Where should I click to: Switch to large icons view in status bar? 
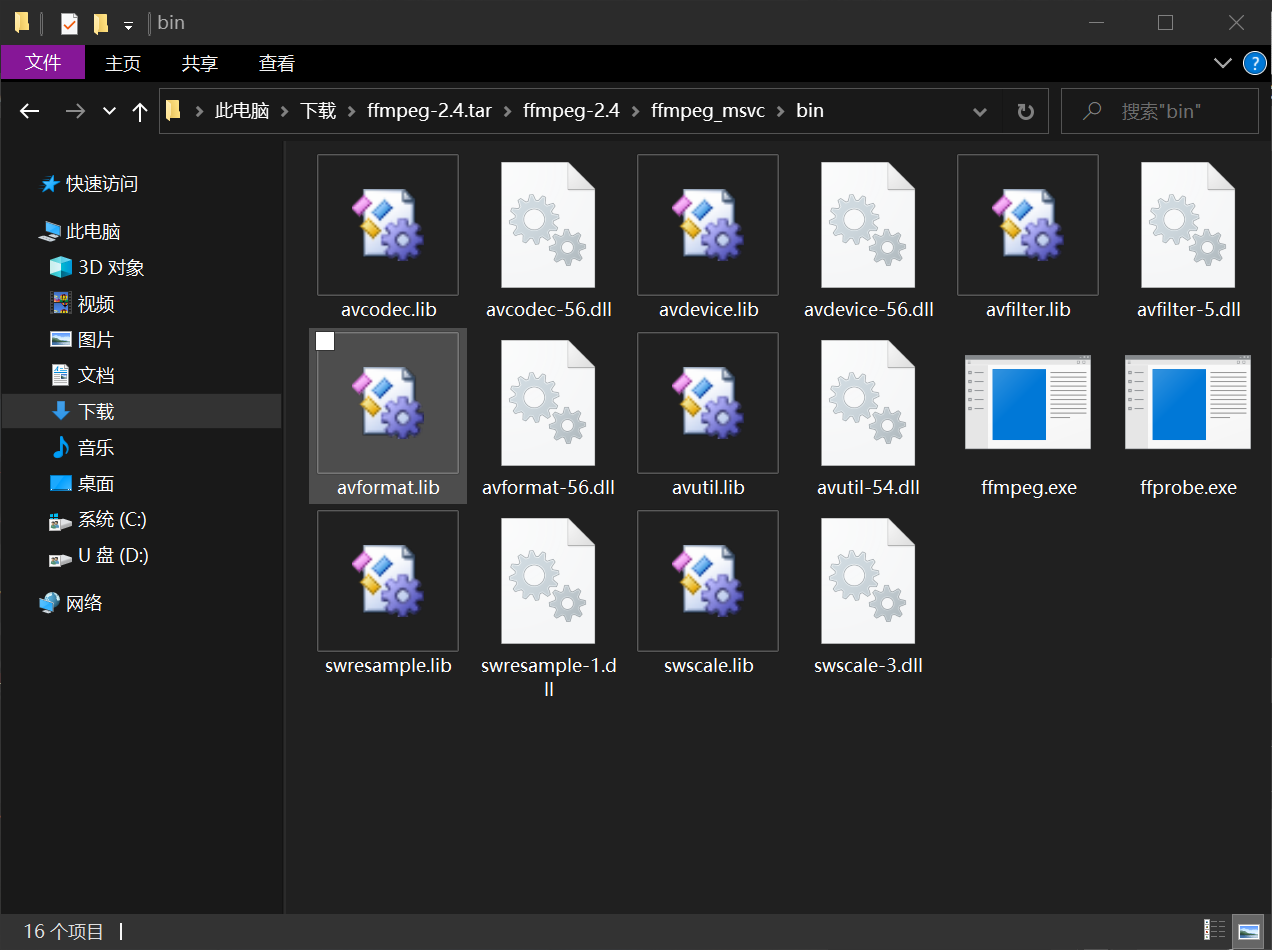pyautogui.click(x=1248, y=931)
